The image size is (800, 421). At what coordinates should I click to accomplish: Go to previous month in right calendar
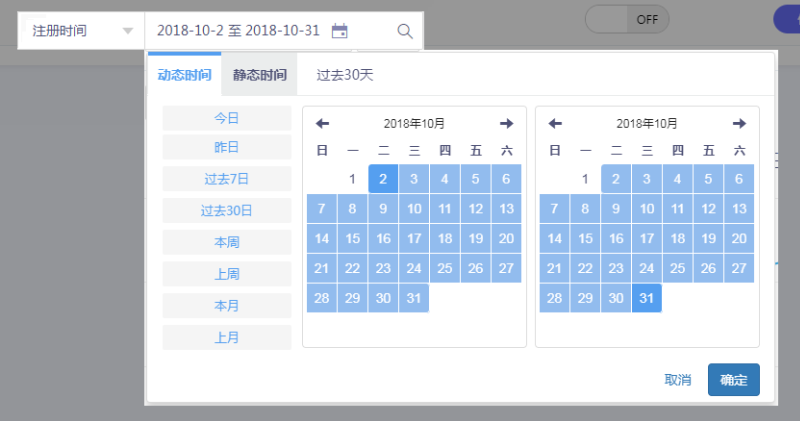tap(555, 123)
